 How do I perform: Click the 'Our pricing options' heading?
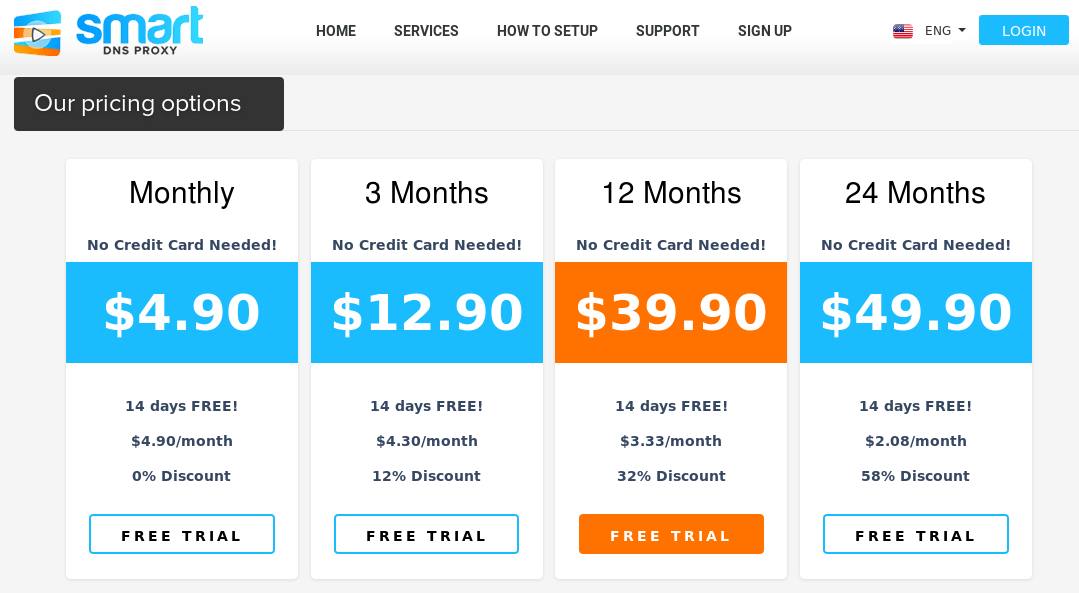pos(138,103)
